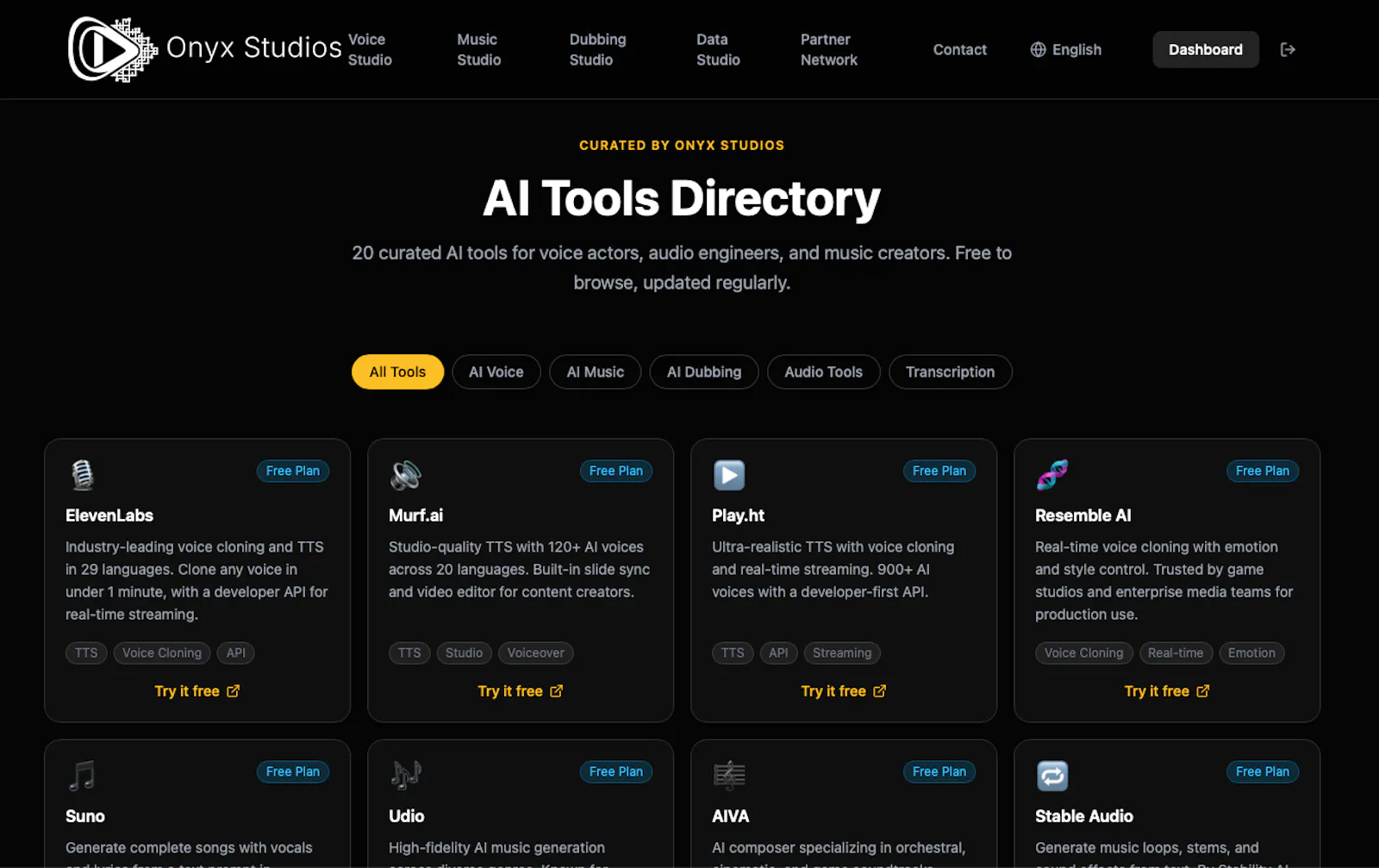This screenshot has width=1379, height=868.
Task: Click the Resemble AI DNA icon
Action: pyautogui.click(x=1052, y=474)
